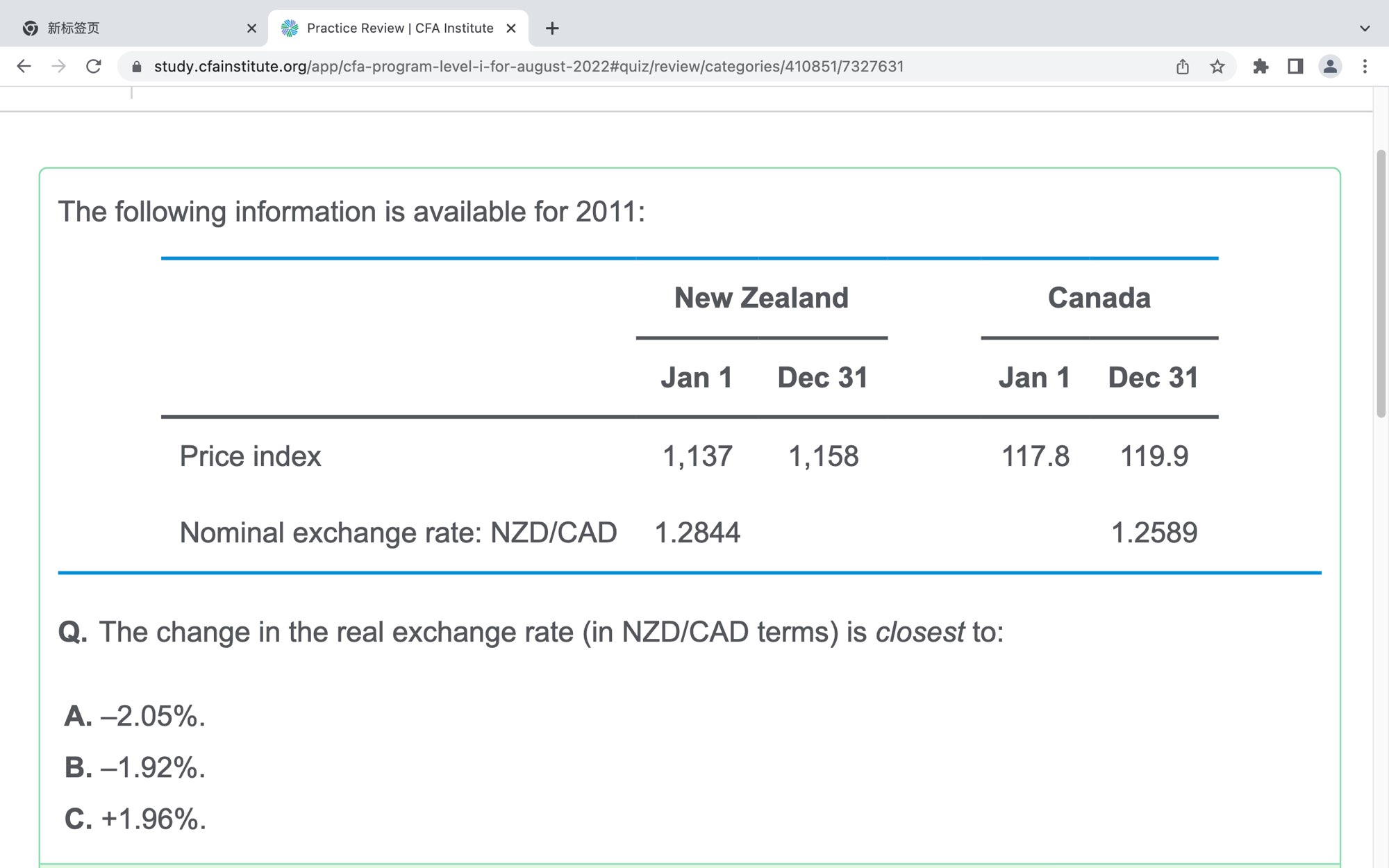
Task: Toggle the browser side panel
Action: click(1295, 67)
